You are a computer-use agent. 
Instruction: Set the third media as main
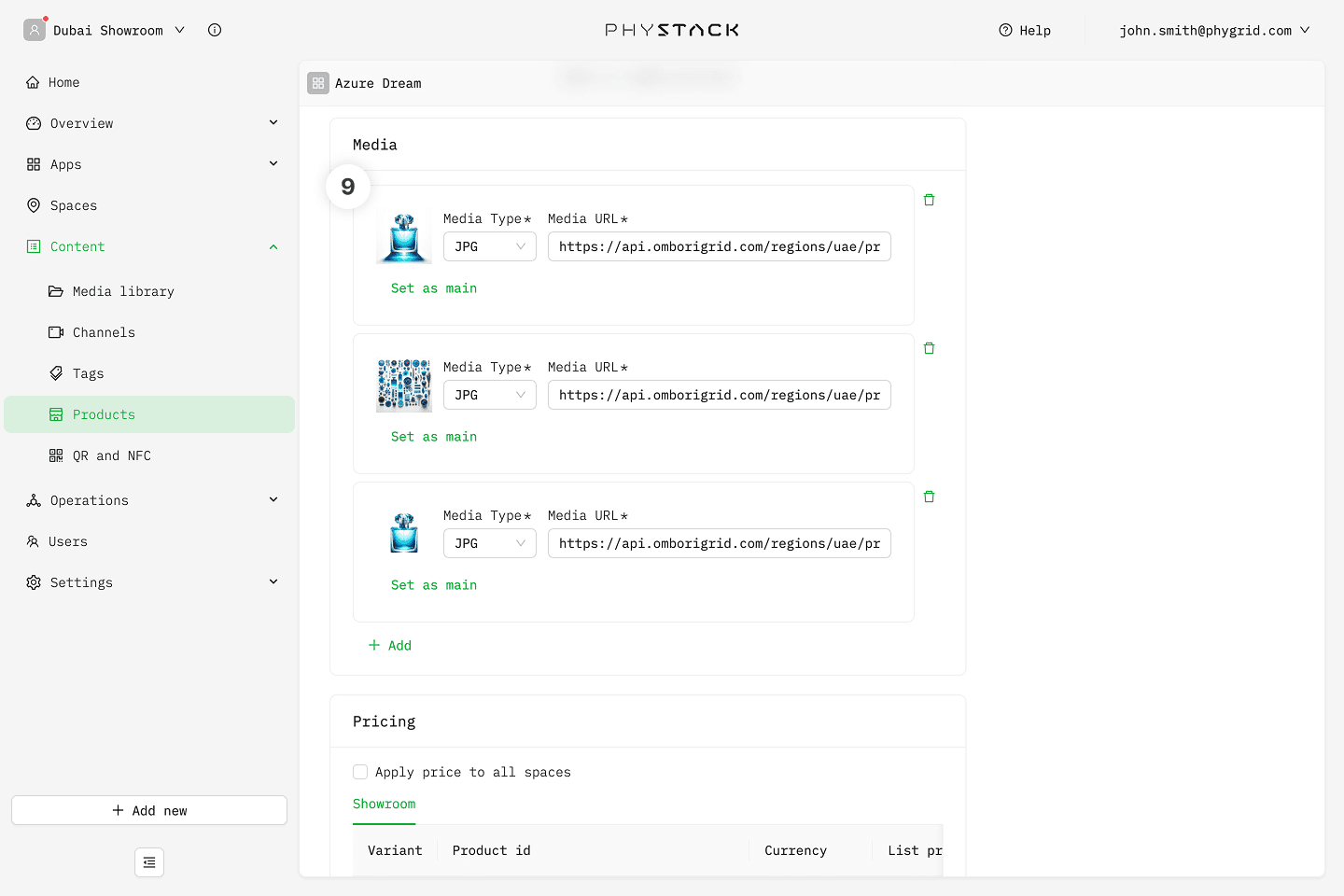click(x=434, y=585)
